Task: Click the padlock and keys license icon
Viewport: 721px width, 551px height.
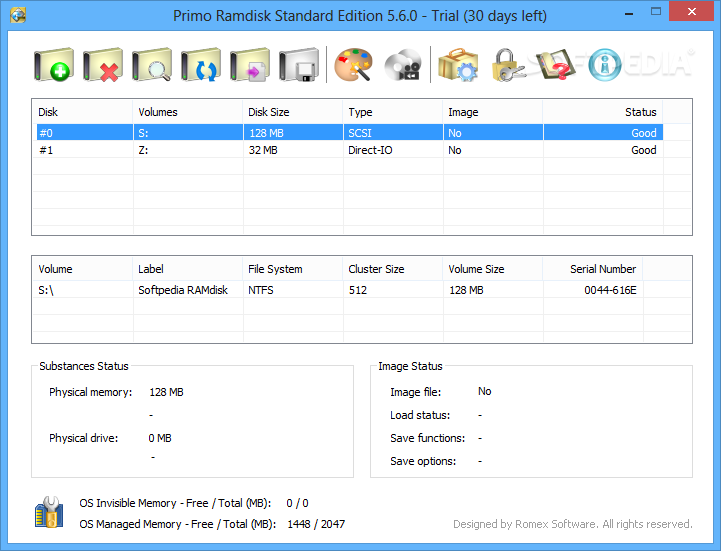Action: 507,65
